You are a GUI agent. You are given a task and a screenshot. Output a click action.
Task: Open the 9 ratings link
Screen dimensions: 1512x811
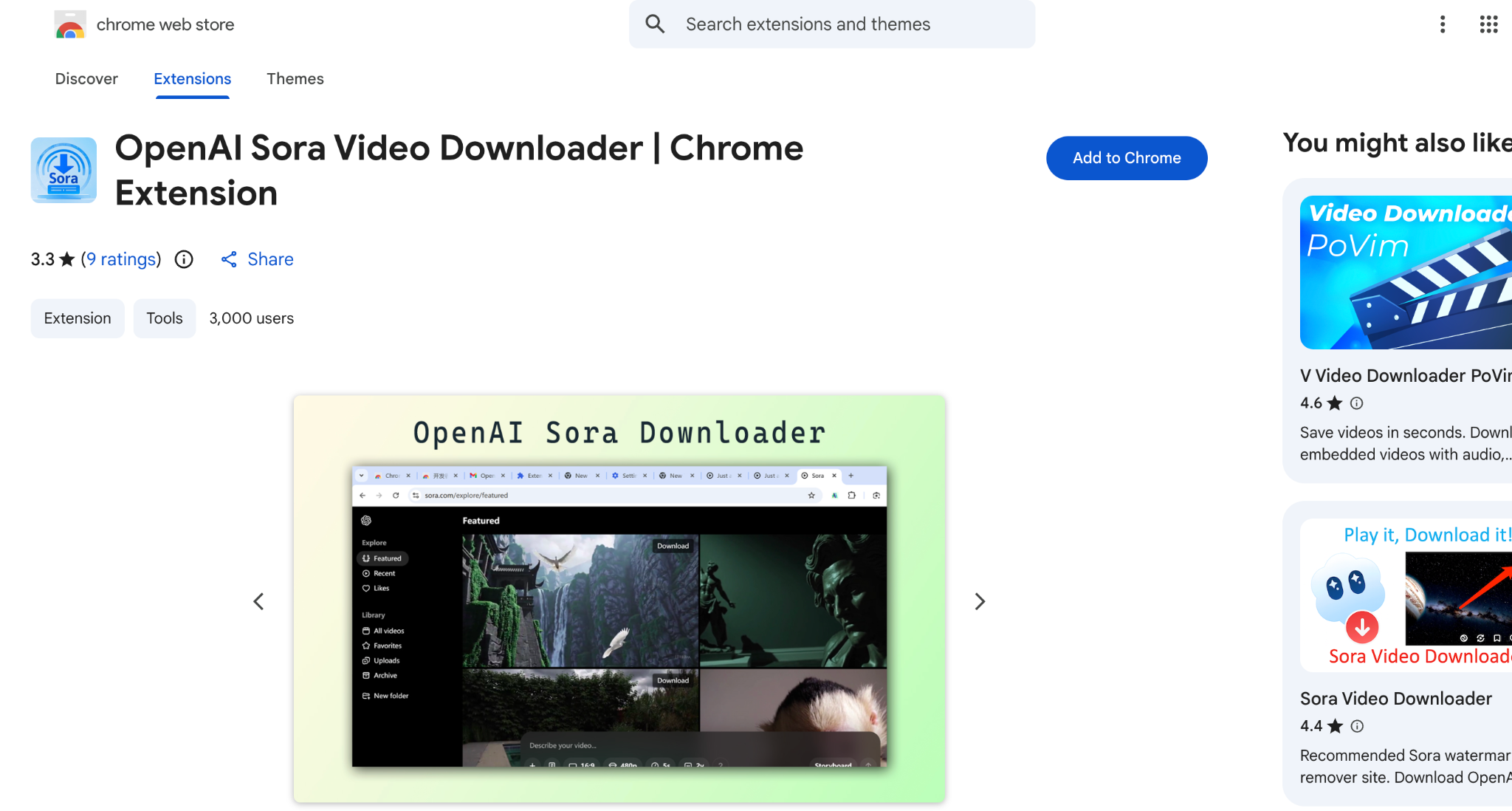click(121, 259)
